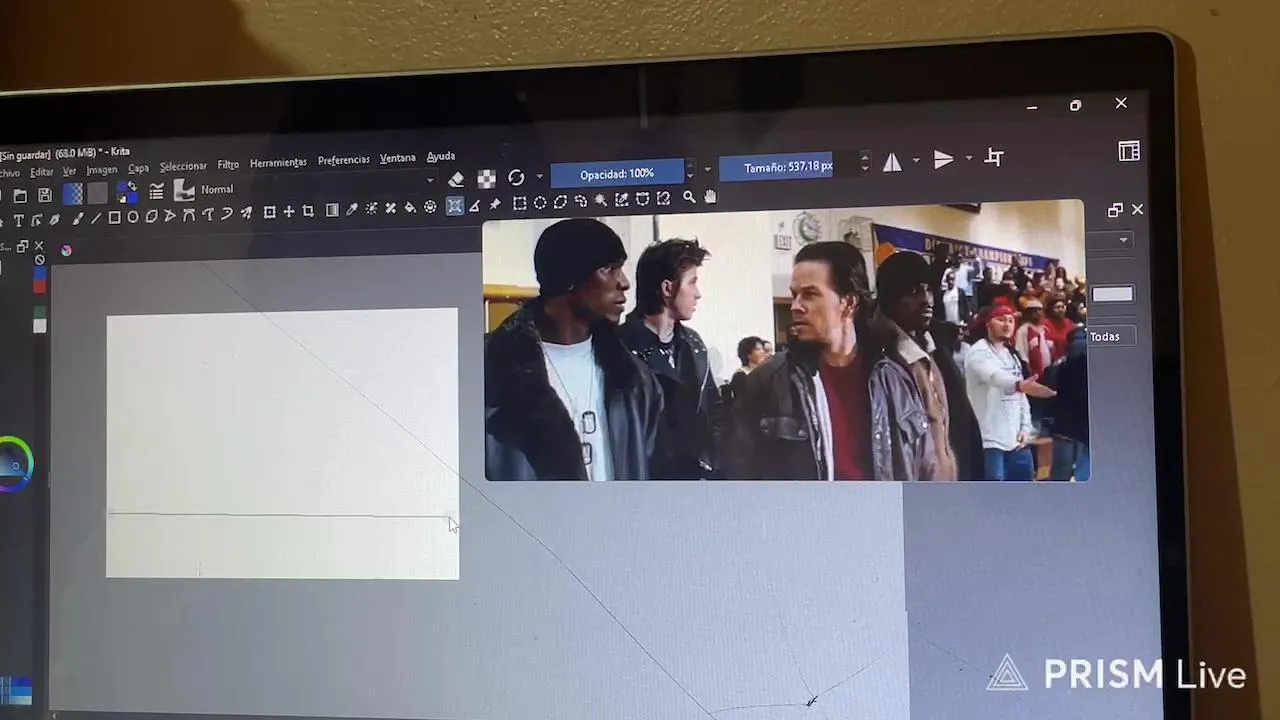
Task: Open horizontal mirror options dropdown arrow
Action: click(x=915, y=161)
